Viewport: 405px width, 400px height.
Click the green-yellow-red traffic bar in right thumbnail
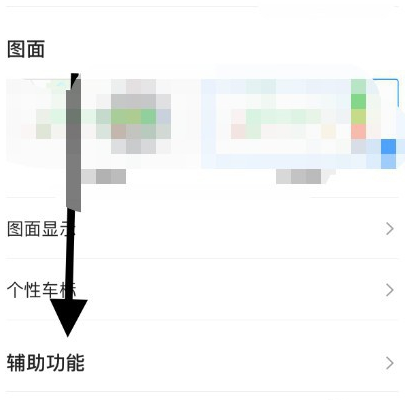359,109
